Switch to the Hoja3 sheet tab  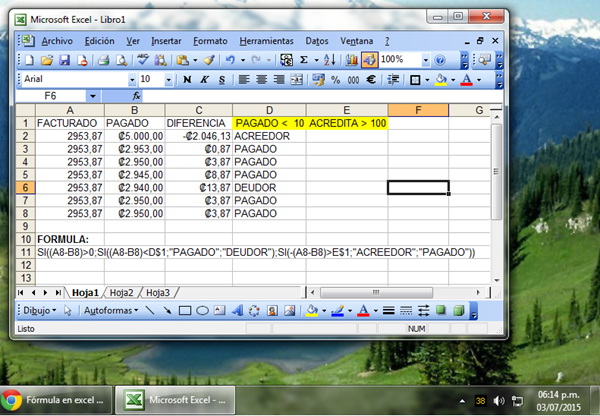158,293
